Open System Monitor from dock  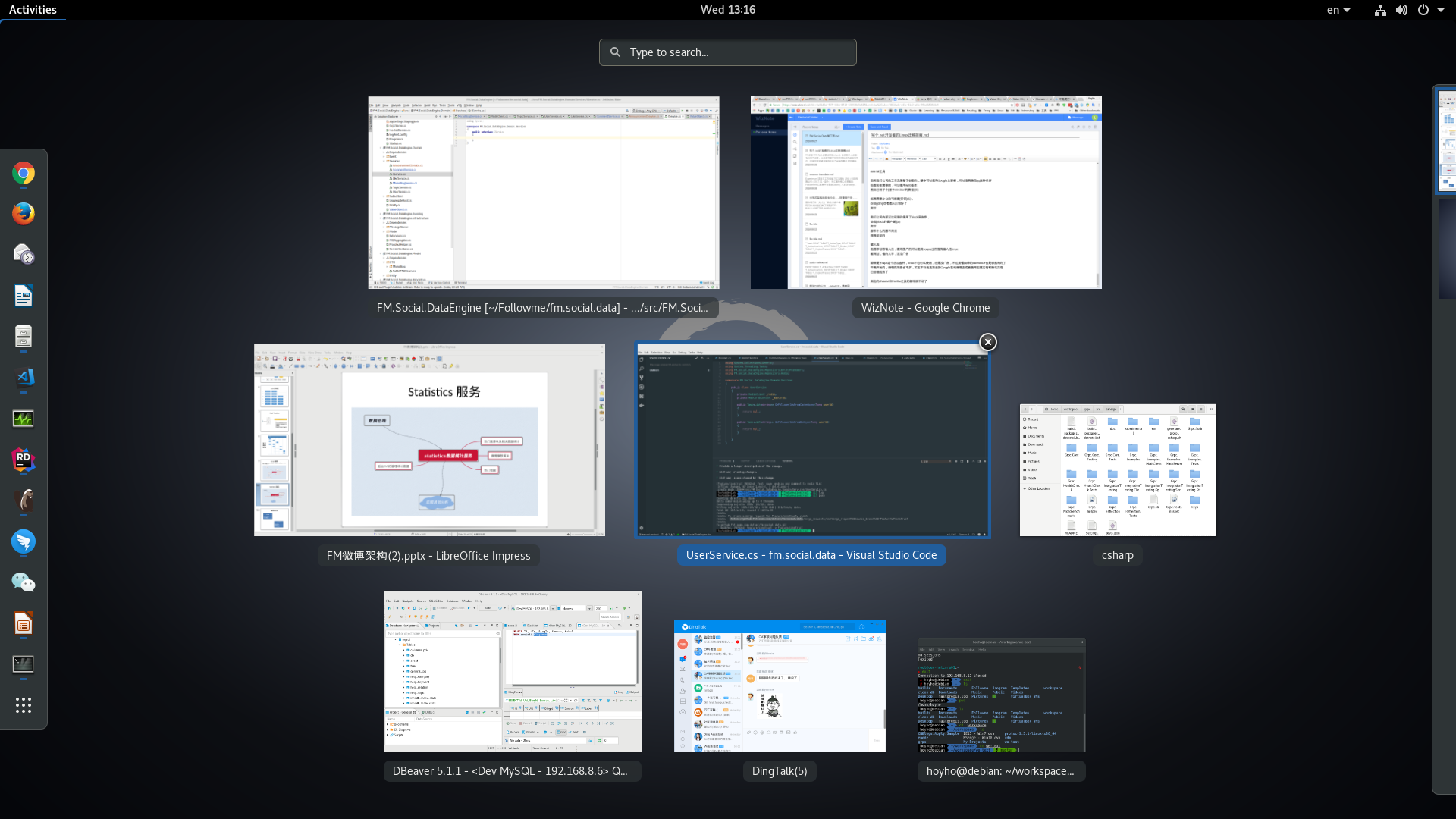point(23,418)
